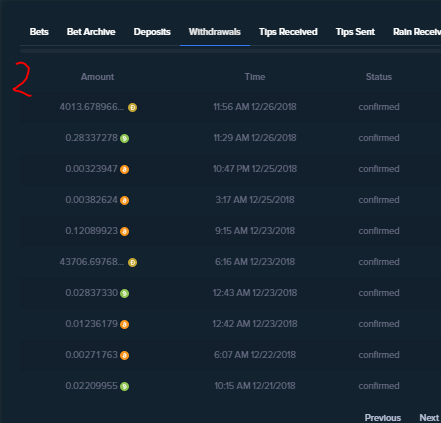Click time 12:43 AM 12/23/2018
Screen dimensions: 441x423
coord(255,293)
